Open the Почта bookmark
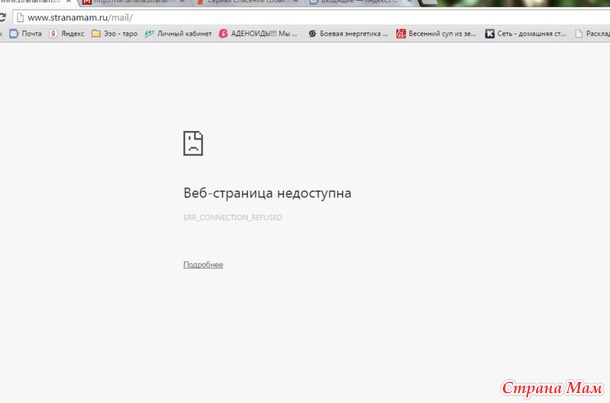Screen dimensions: 610x403 26,34
